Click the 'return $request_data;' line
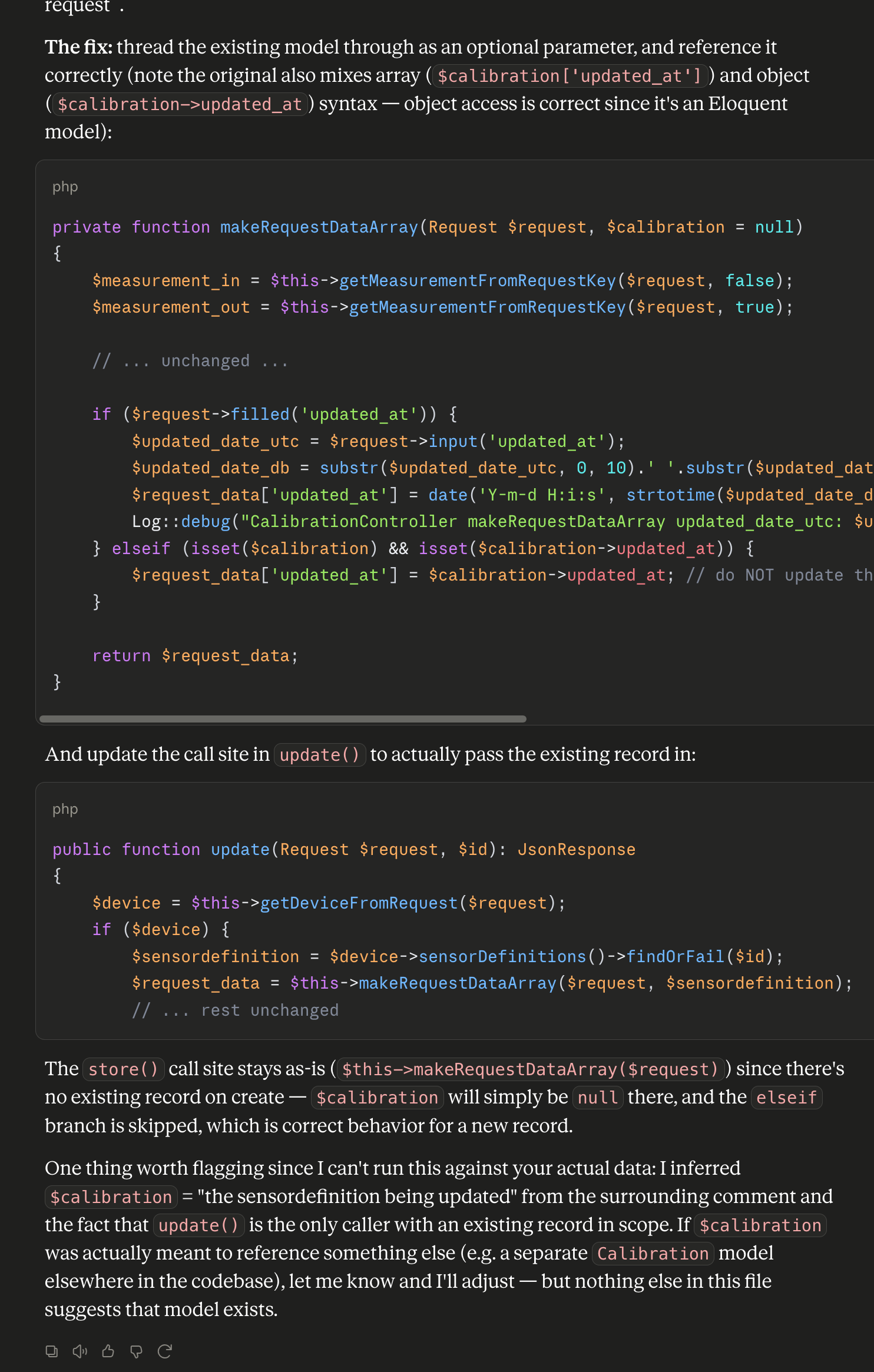 tap(195, 655)
